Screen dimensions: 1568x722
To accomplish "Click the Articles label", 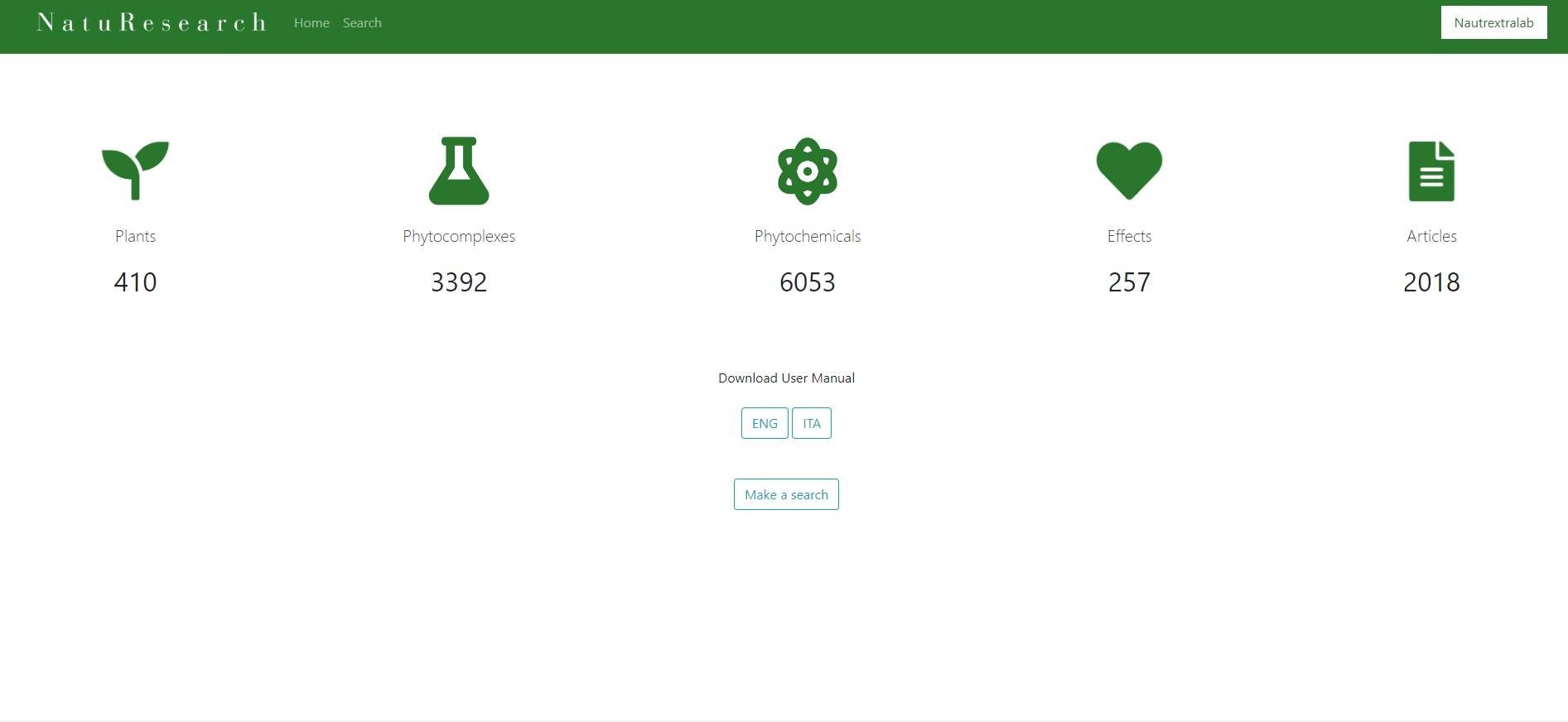I will tap(1431, 236).
